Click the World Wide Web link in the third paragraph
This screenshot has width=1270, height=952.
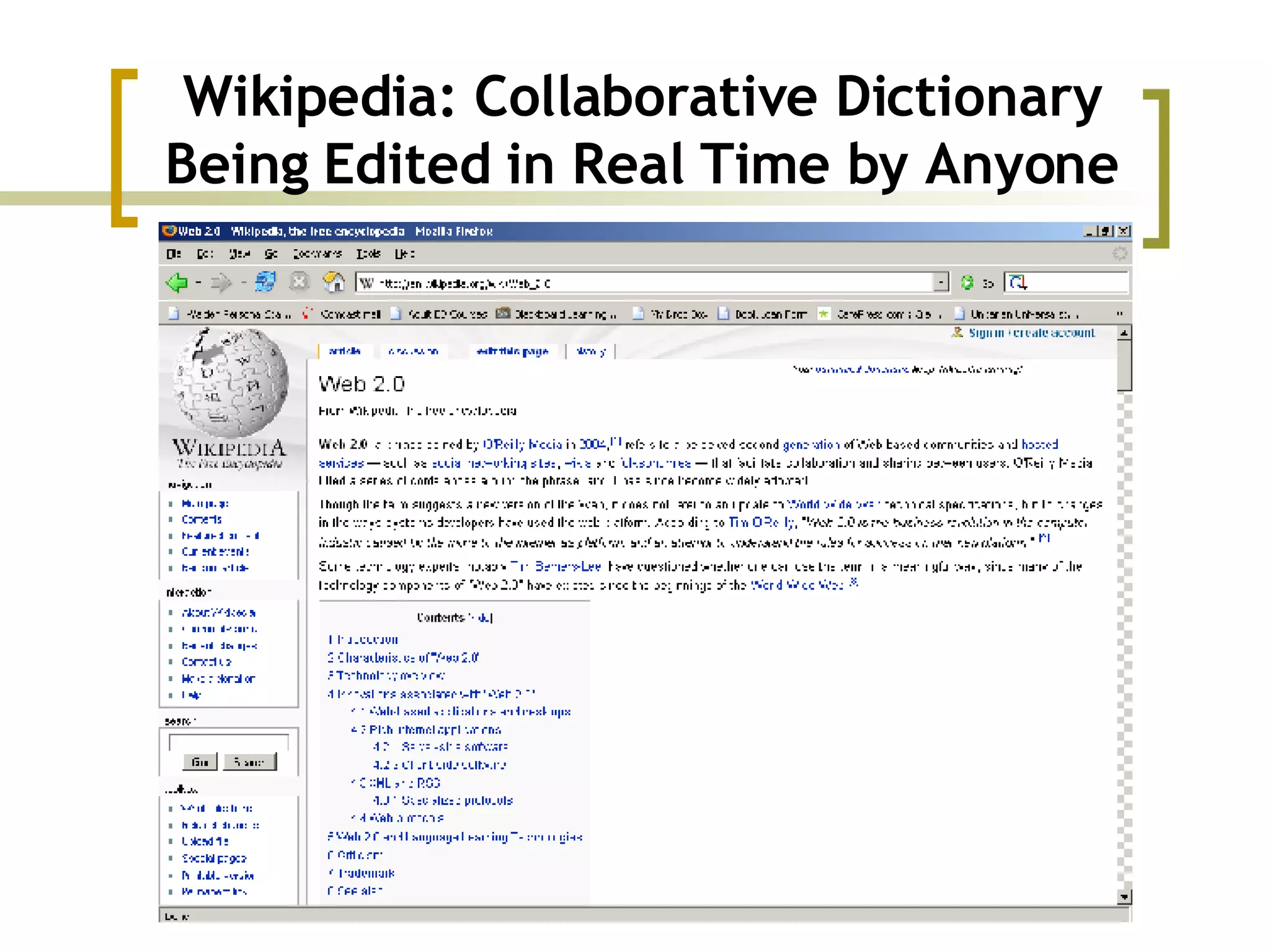click(797, 584)
